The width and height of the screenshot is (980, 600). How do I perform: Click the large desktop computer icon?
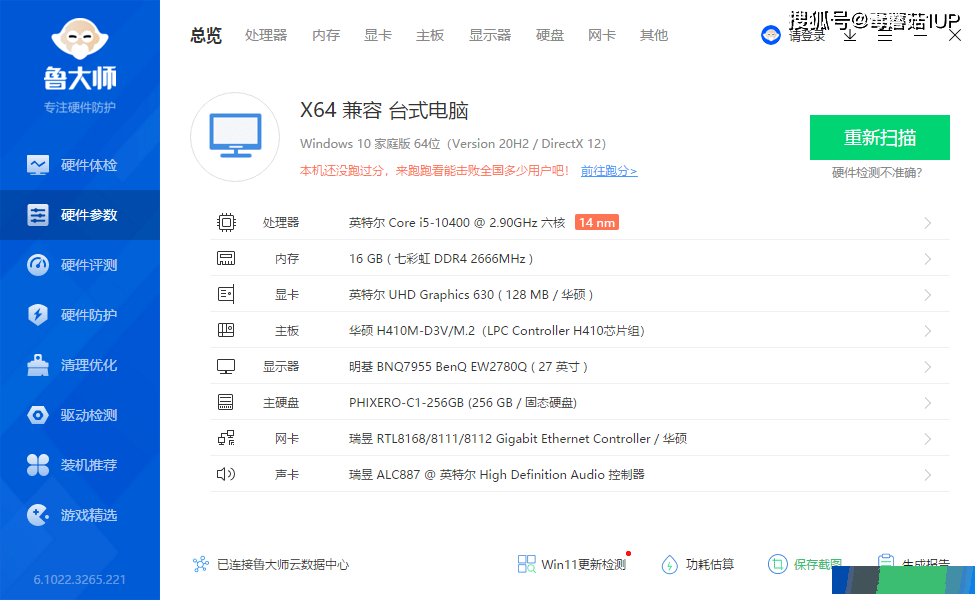235,137
